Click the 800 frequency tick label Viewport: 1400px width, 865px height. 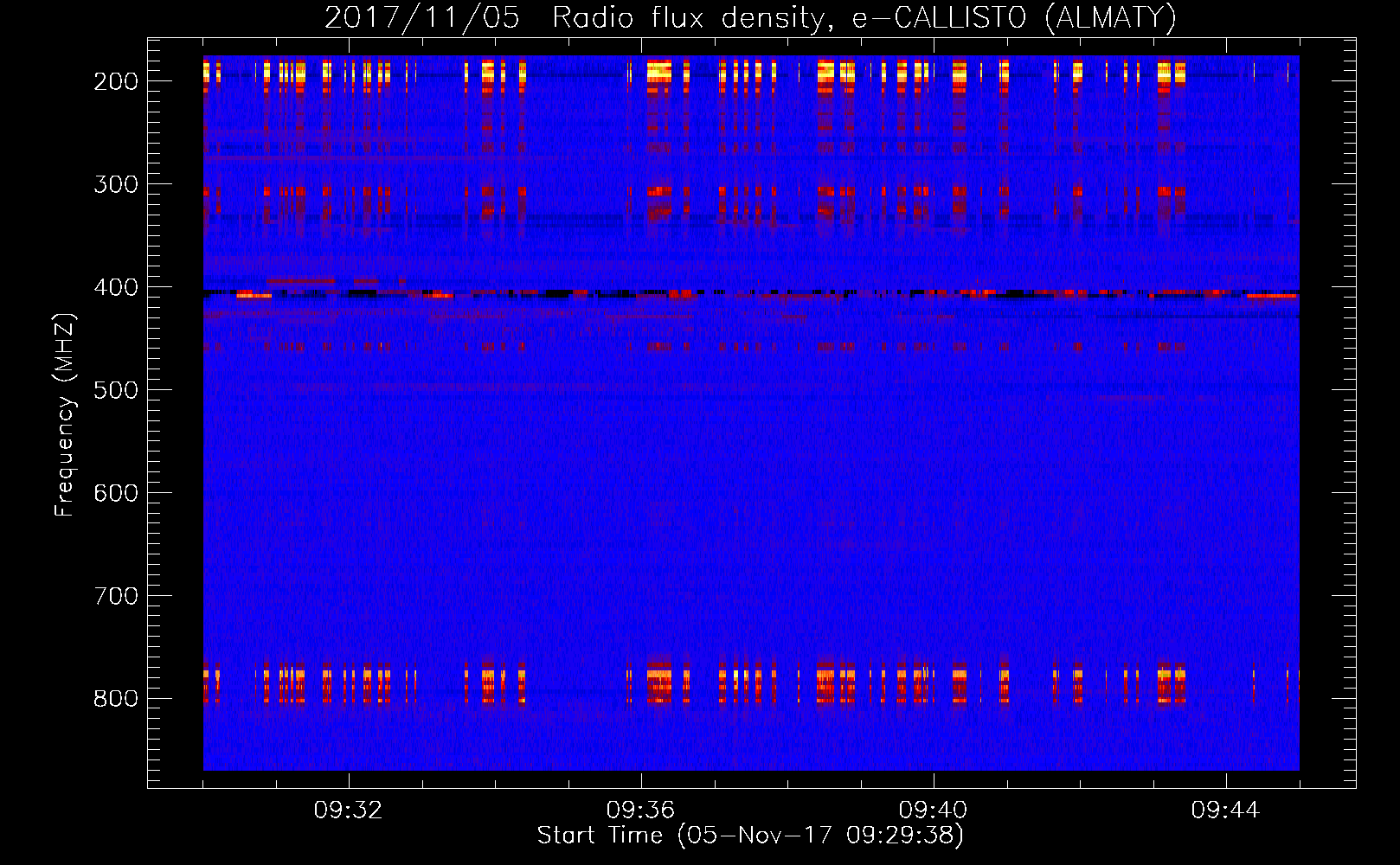(116, 699)
